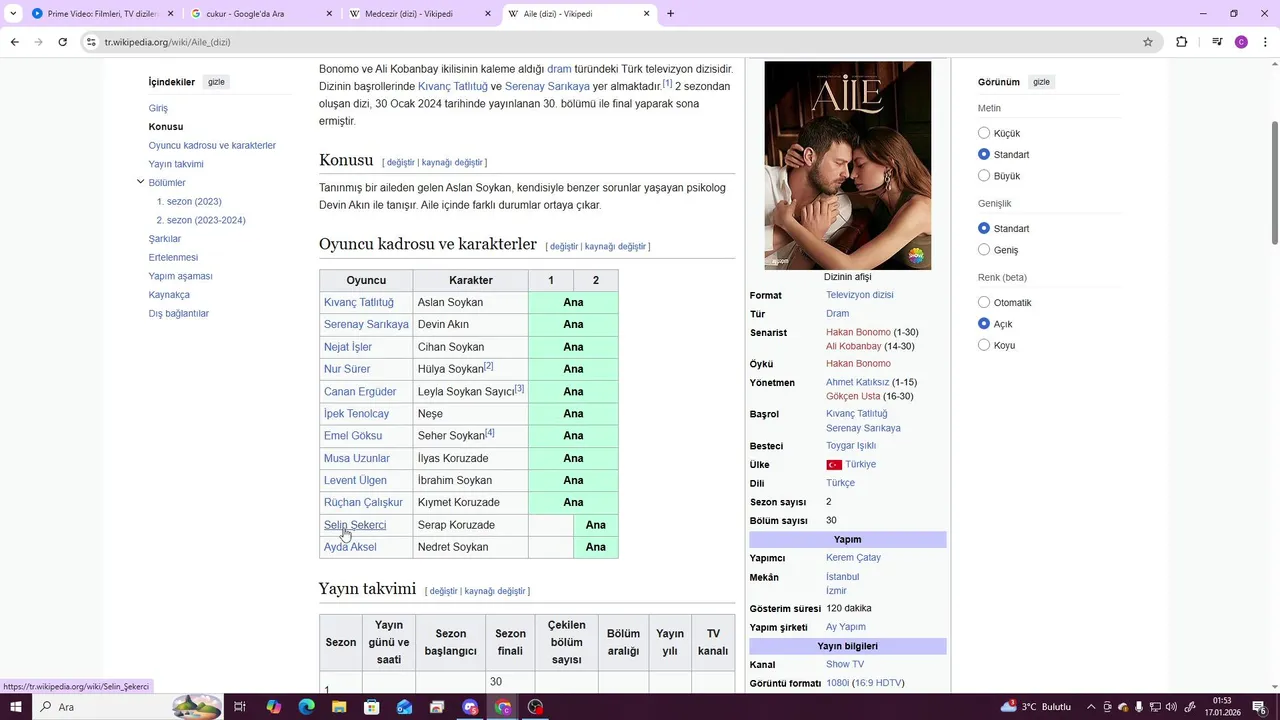Image resolution: width=1280 pixels, height=720 pixels.
Task: Open File Explorer from the taskbar
Action: 339,707
